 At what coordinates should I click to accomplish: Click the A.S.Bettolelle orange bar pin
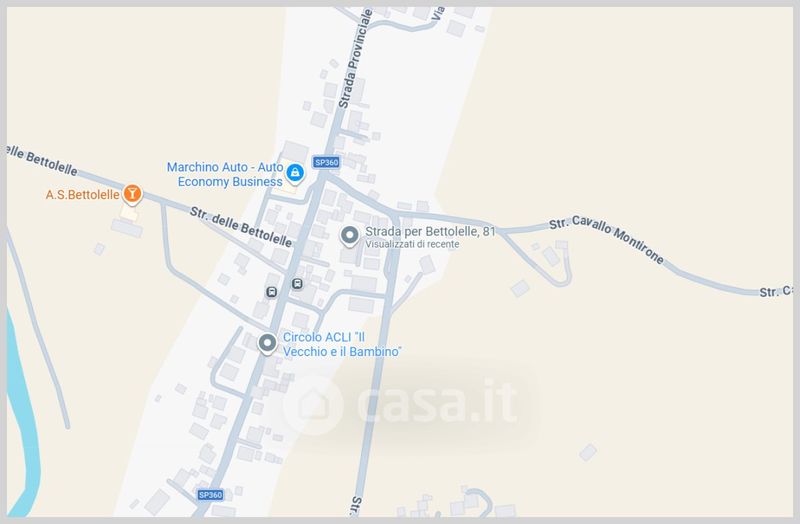(132, 194)
